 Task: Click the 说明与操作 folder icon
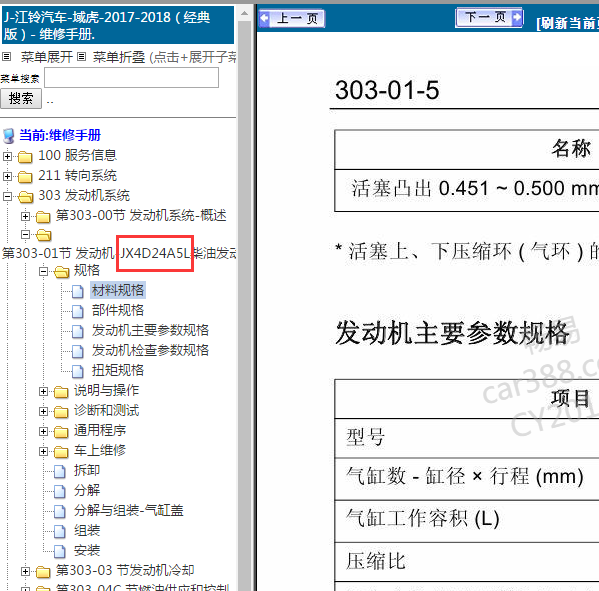(61, 392)
